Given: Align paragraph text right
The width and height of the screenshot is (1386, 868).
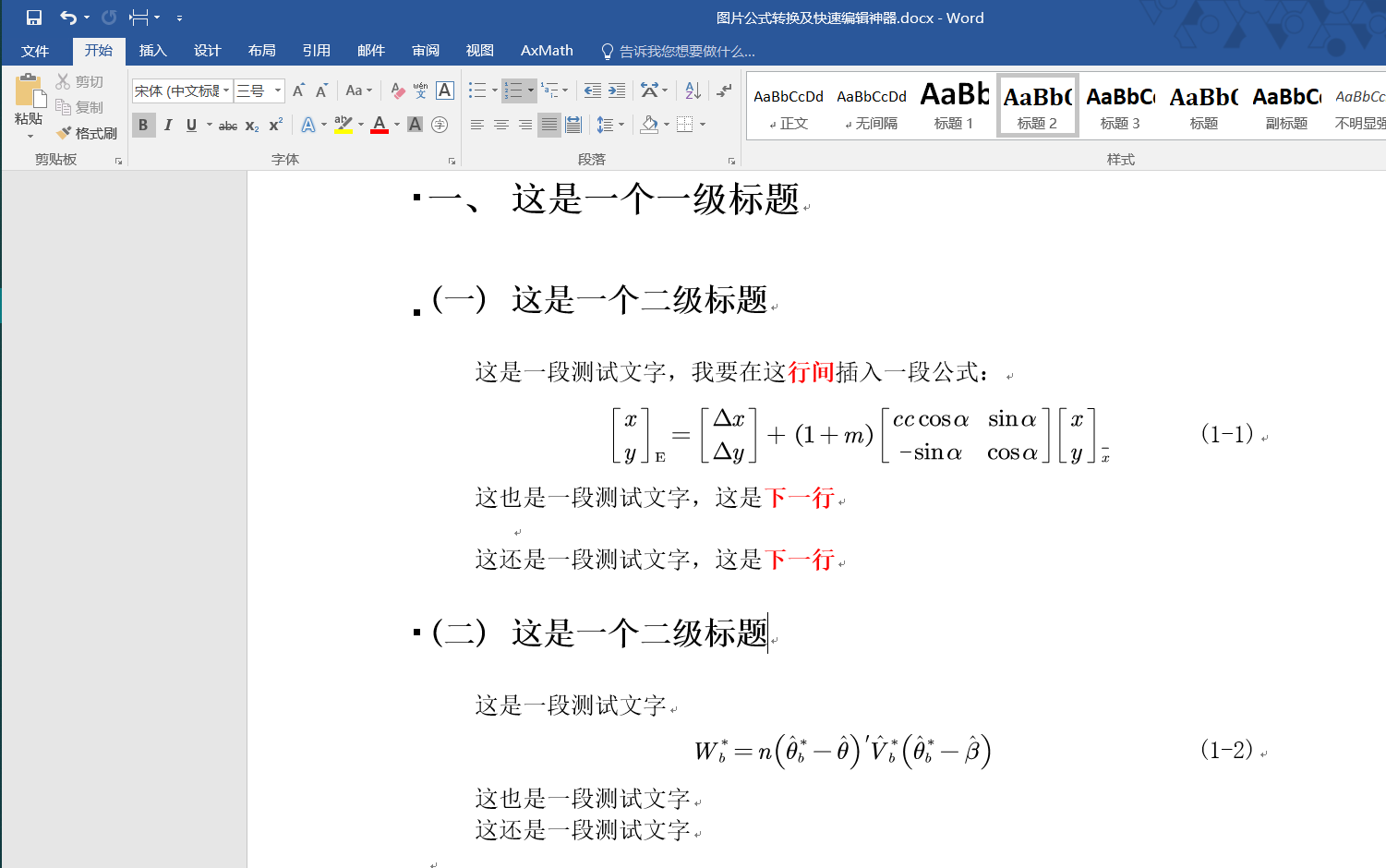Looking at the screenshot, I should pos(525,125).
